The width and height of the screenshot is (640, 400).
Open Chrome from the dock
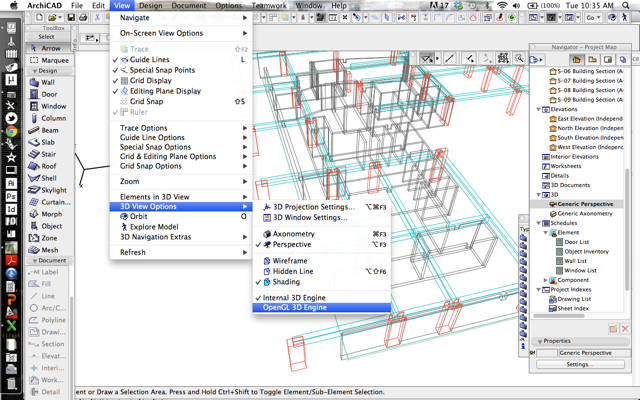11,131
